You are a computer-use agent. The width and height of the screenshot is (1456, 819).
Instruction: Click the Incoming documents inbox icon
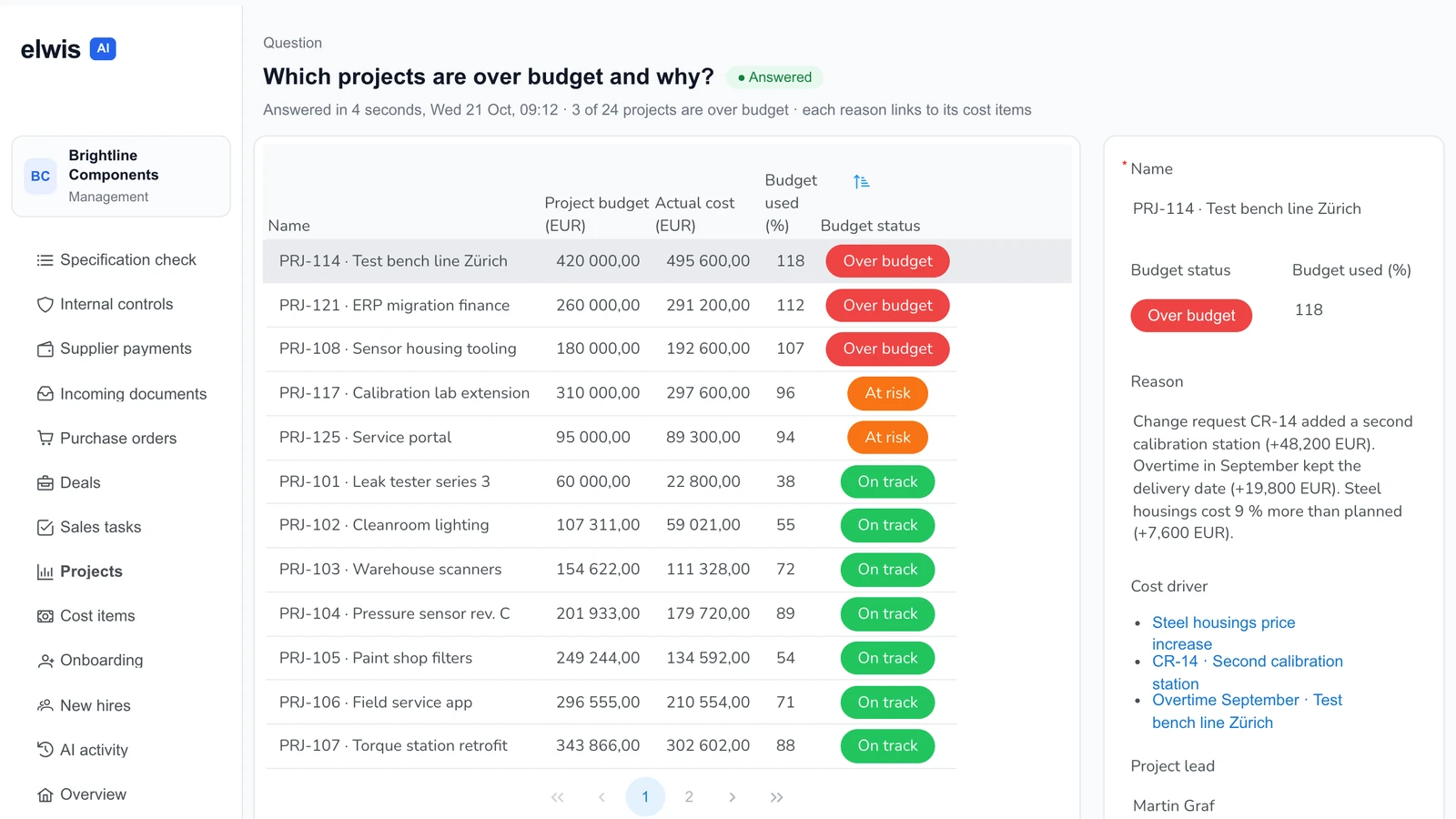[x=45, y=394]
